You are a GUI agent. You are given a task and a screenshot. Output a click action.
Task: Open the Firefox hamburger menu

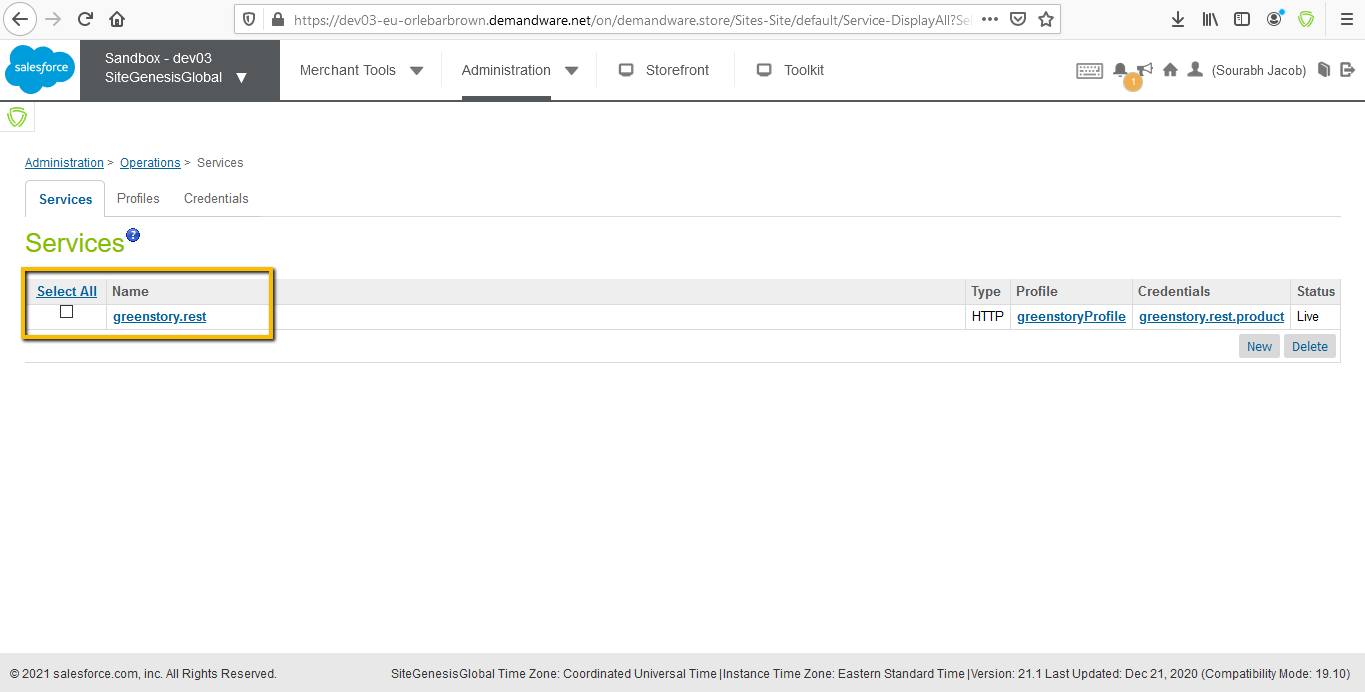[x=1345, y=19]
